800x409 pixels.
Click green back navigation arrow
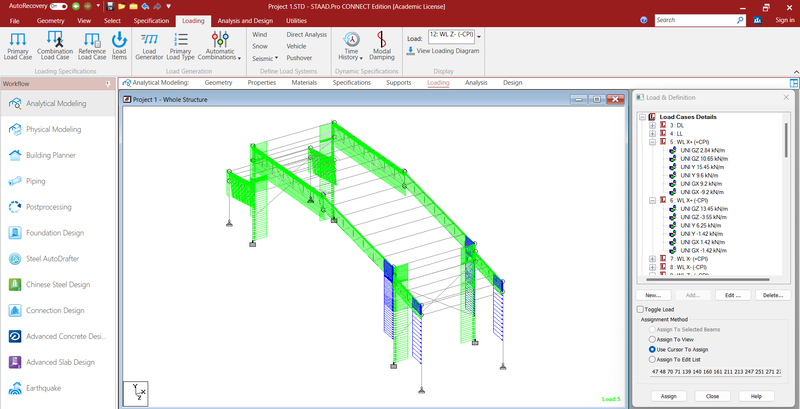click(76, 7)
